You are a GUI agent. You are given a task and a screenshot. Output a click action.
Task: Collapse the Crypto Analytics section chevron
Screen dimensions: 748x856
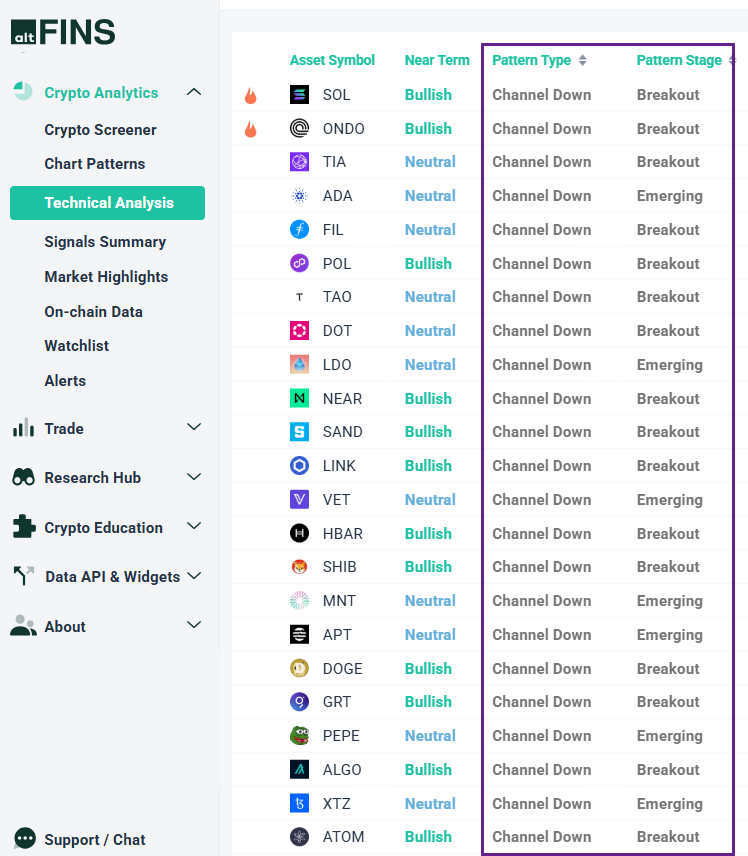(194, 92)
